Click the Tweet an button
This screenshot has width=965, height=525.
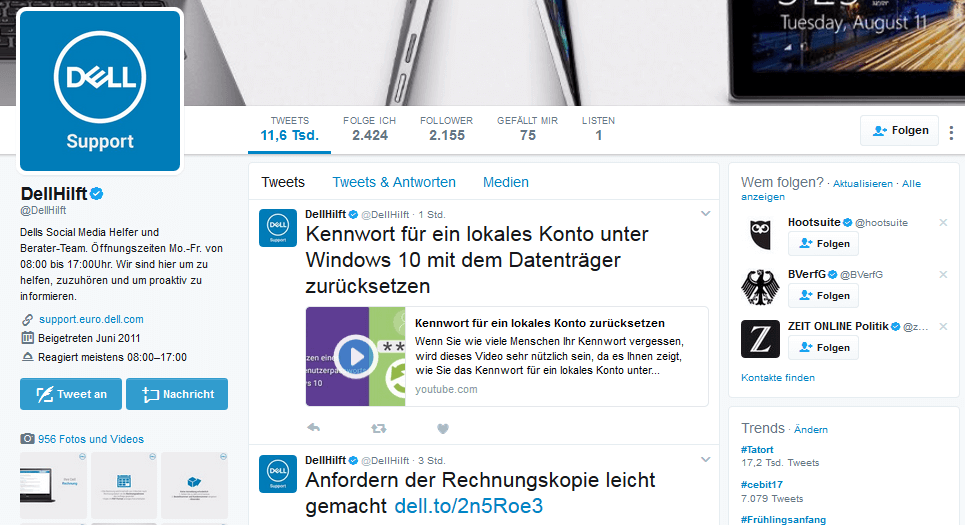pos(71,394)
